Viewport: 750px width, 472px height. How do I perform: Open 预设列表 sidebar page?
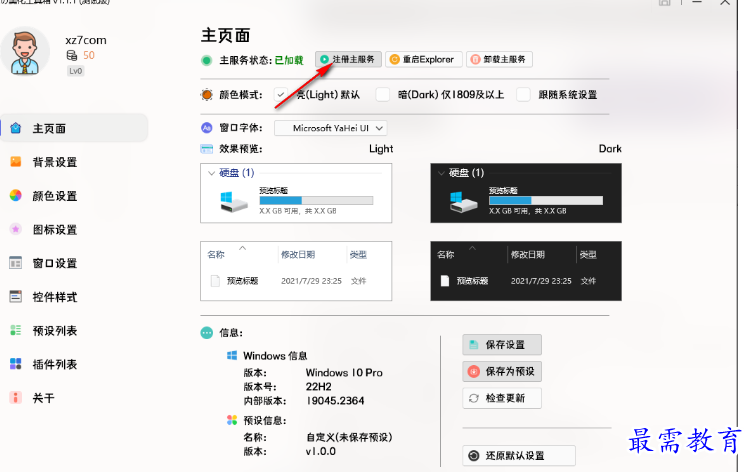(x=55, y=330)
